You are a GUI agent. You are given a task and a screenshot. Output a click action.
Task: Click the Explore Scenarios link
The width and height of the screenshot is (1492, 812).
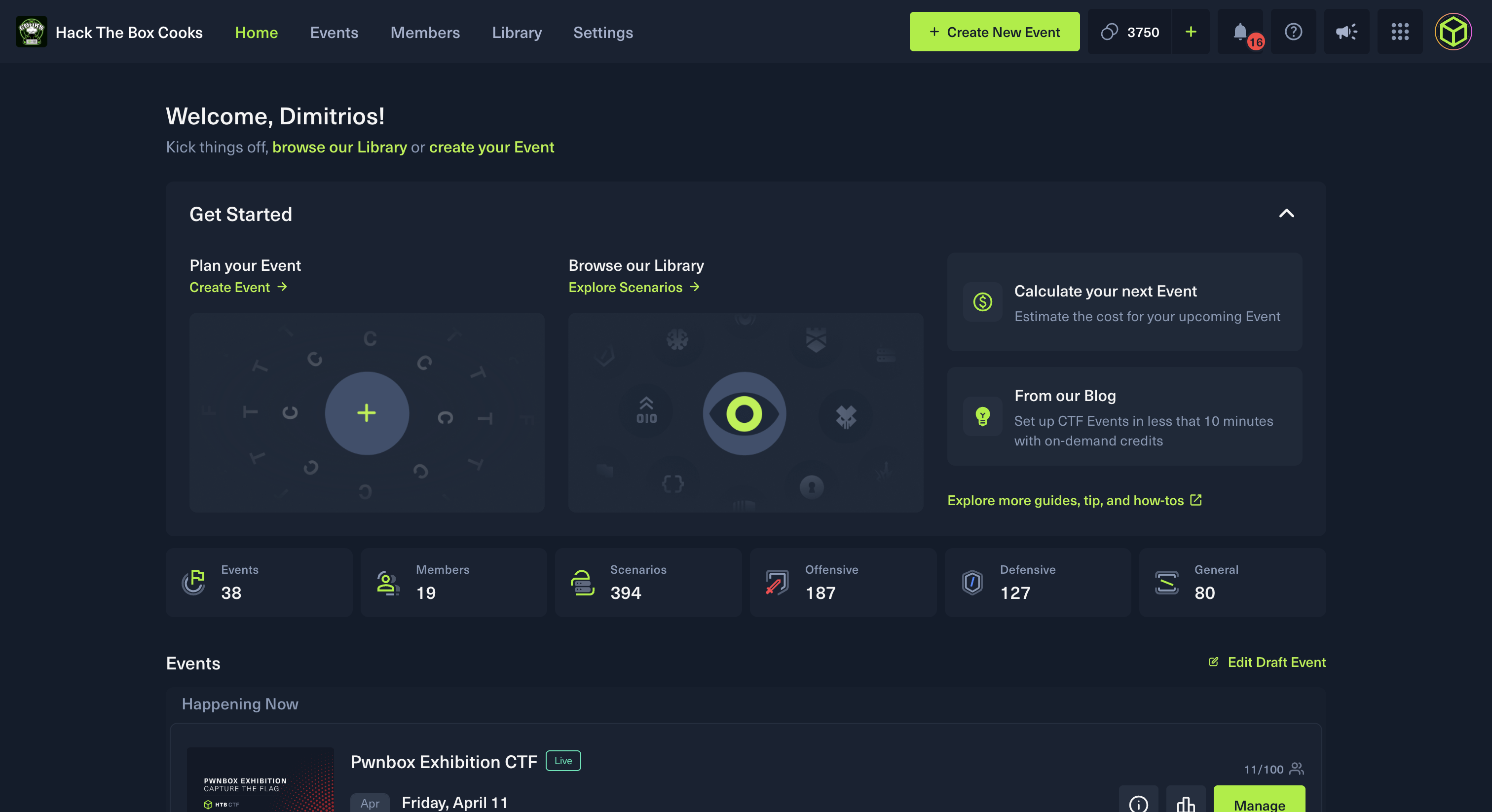[634, 287]
